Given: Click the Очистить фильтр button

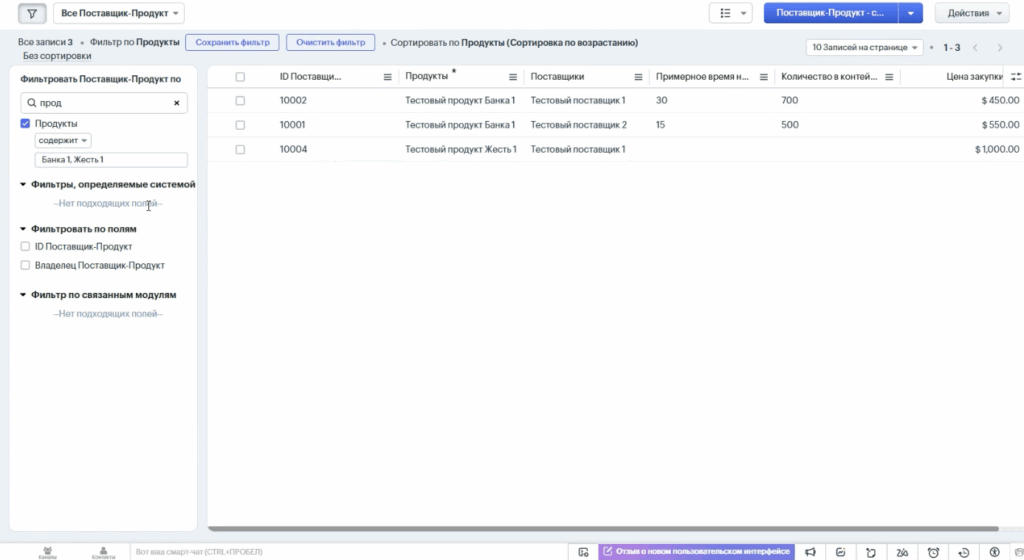Looking at the screenshot, I should click(330, 43).
